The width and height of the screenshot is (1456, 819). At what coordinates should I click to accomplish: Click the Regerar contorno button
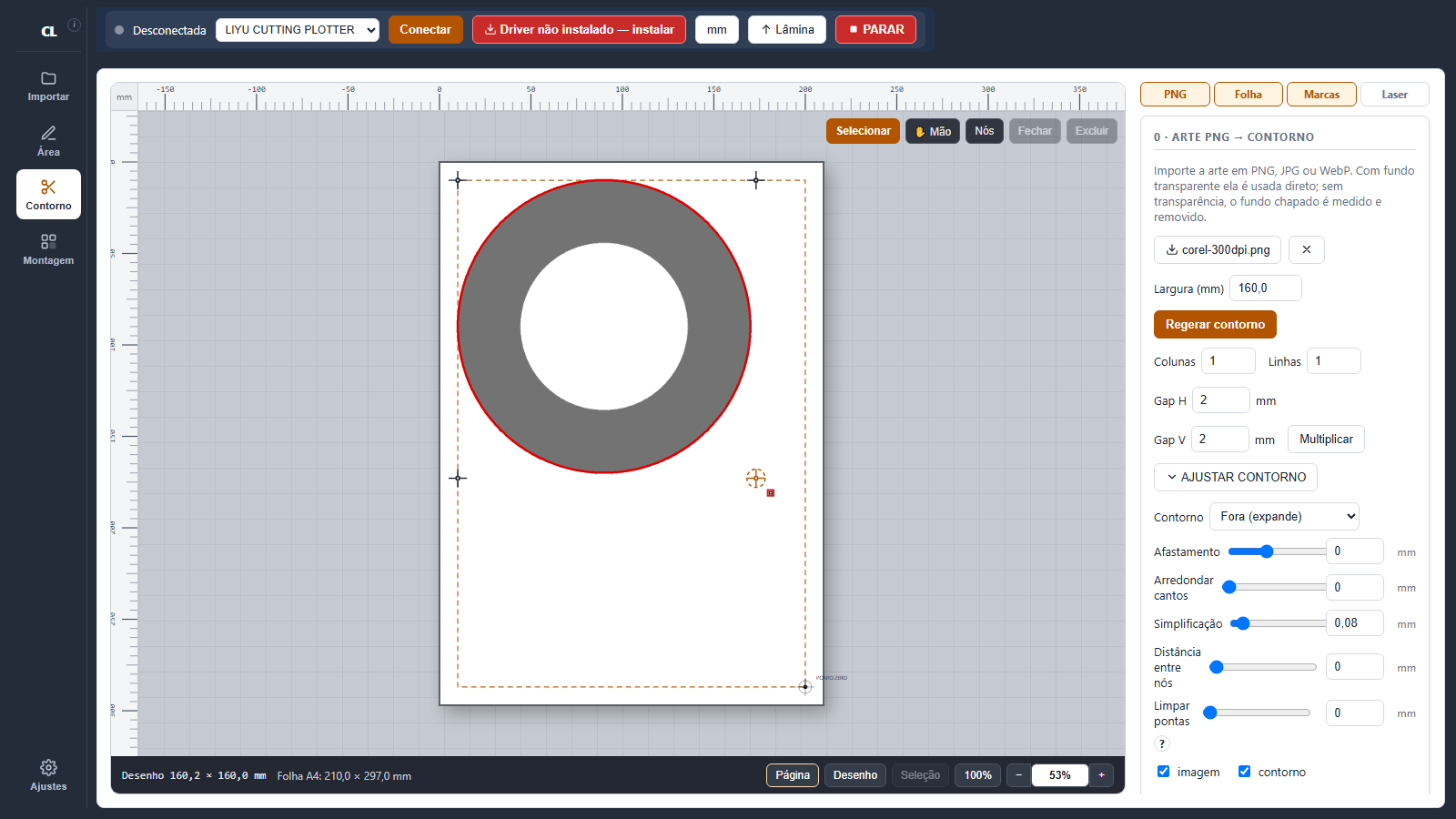pos(1215,325)
